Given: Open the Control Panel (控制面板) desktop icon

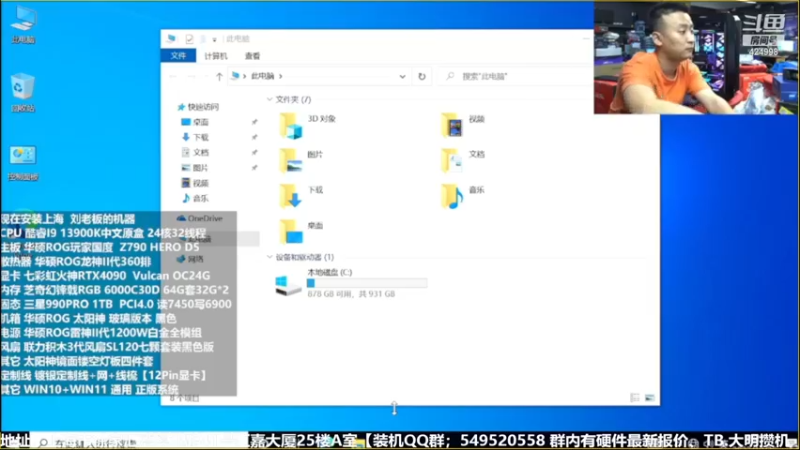Looking at the screenshot, I should 23,162.
